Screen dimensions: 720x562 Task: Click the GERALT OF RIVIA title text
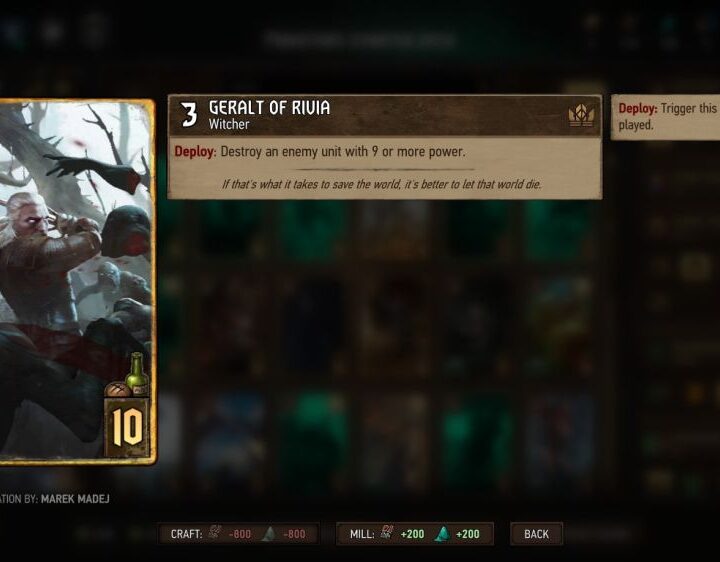click(270, 108)
